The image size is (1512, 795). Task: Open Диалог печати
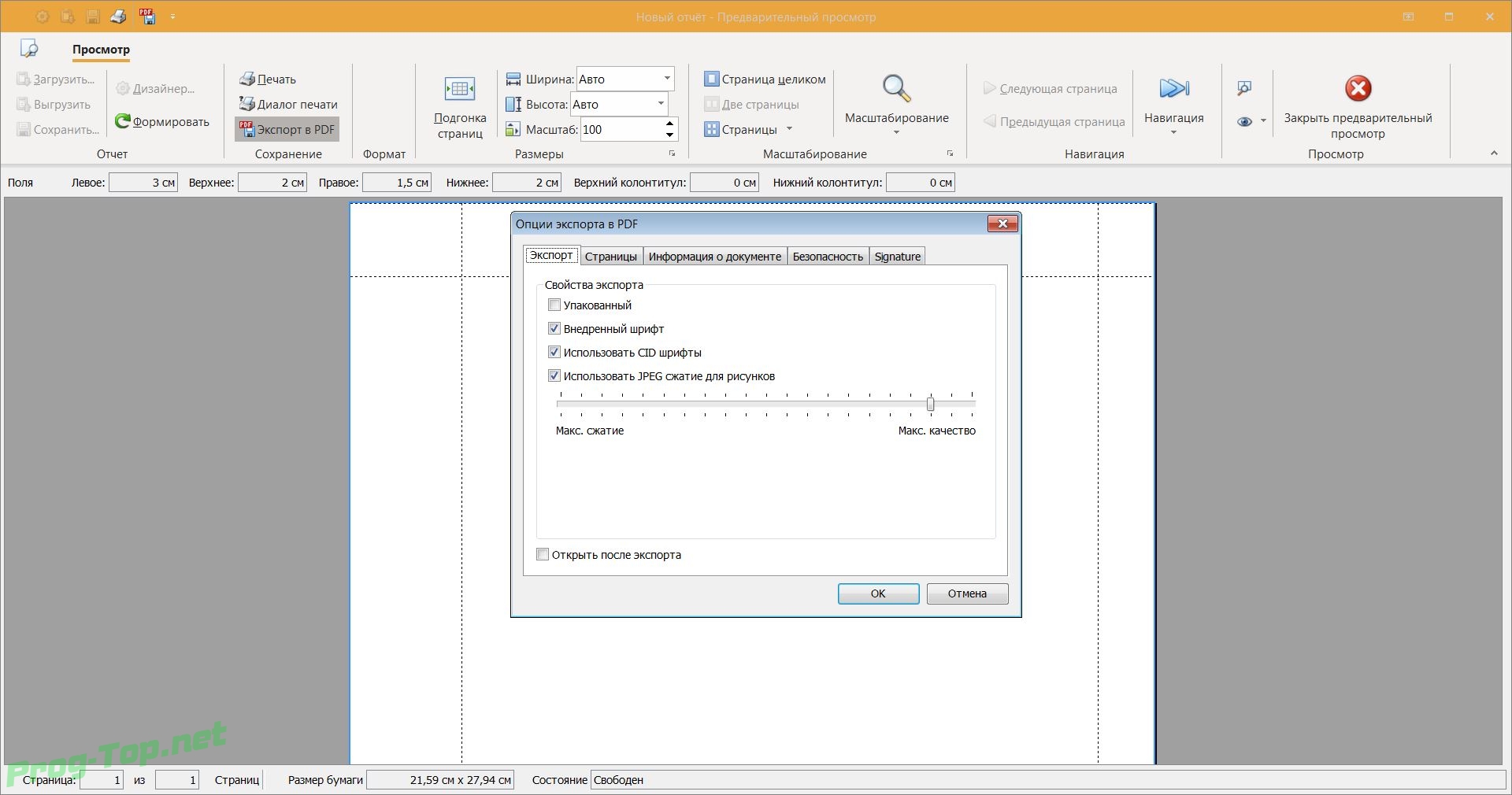288,105
